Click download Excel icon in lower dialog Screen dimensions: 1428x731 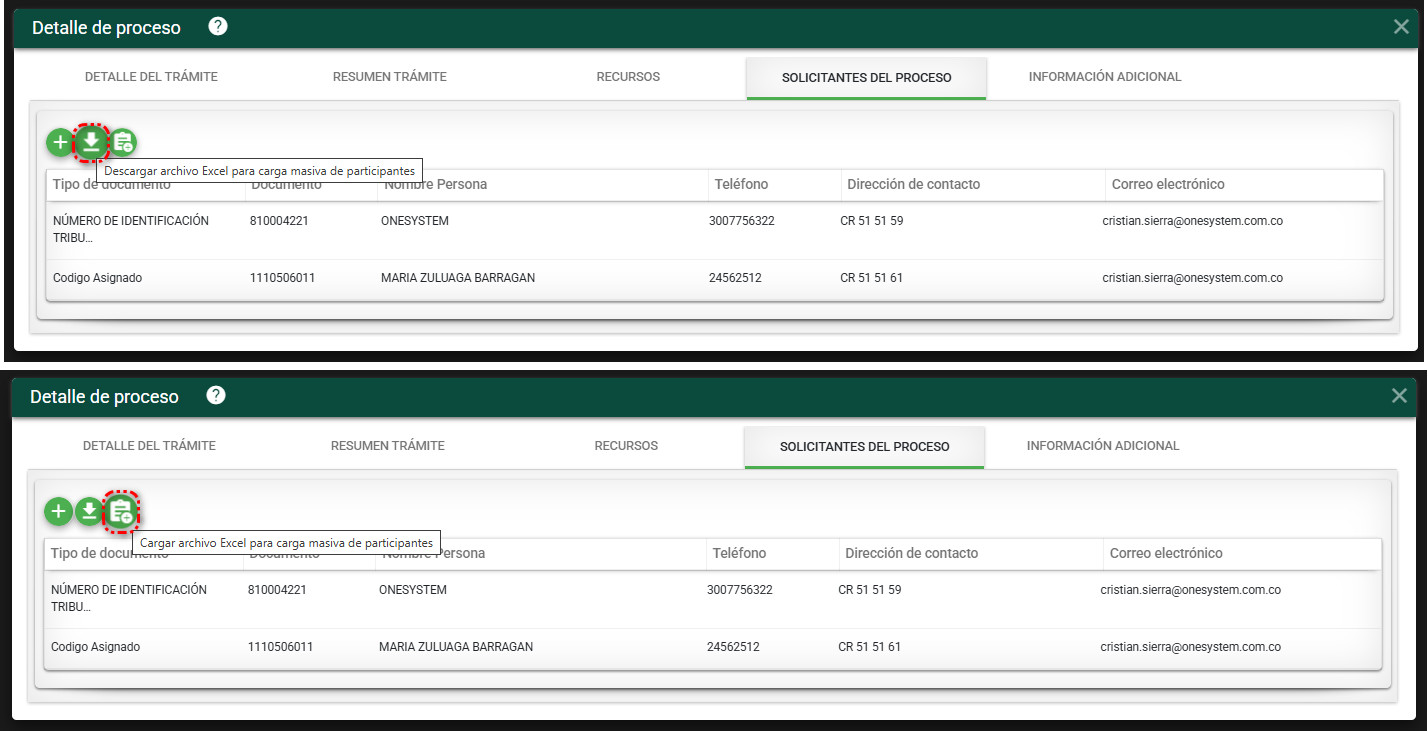tap(89, 512)
